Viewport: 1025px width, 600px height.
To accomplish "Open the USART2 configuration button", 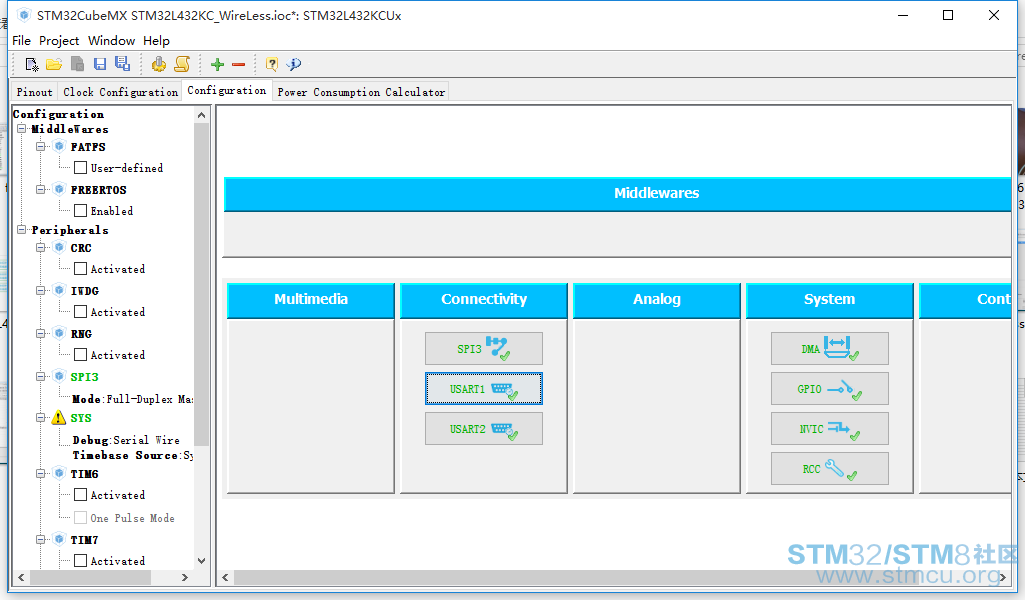I will coord(484,429).
